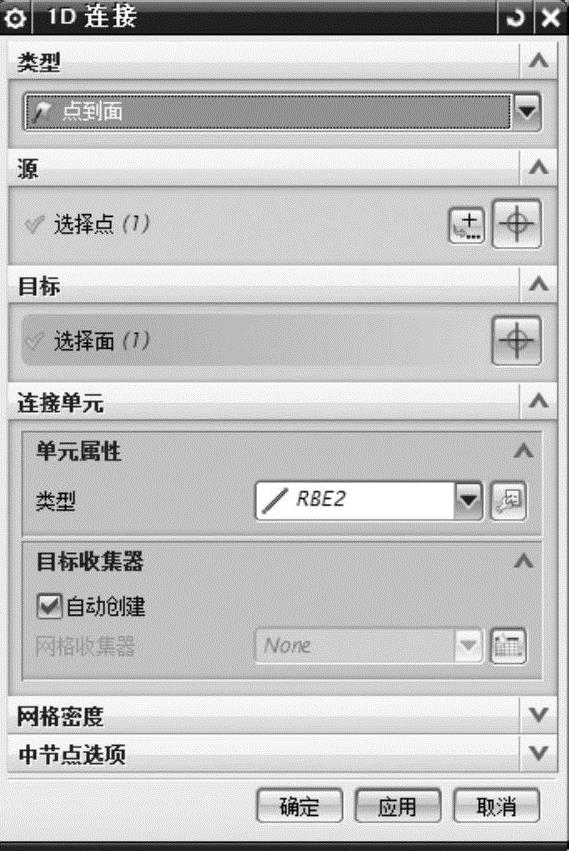
Task: Click the crosshair select point icon in 源
Action: click(x=516, y=224)
